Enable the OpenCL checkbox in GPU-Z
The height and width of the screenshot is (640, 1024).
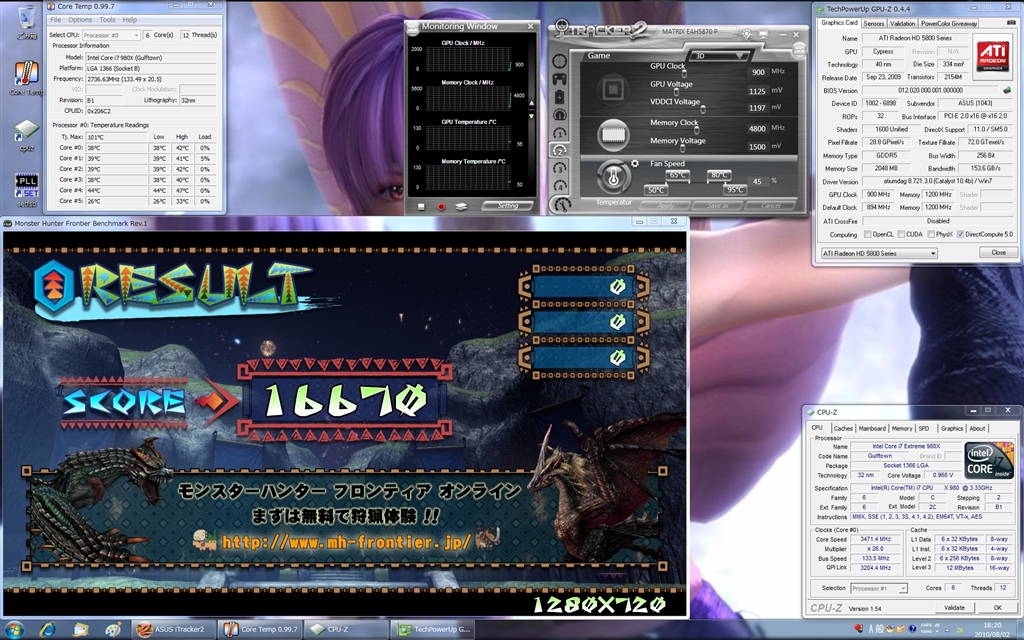point(866,234)
